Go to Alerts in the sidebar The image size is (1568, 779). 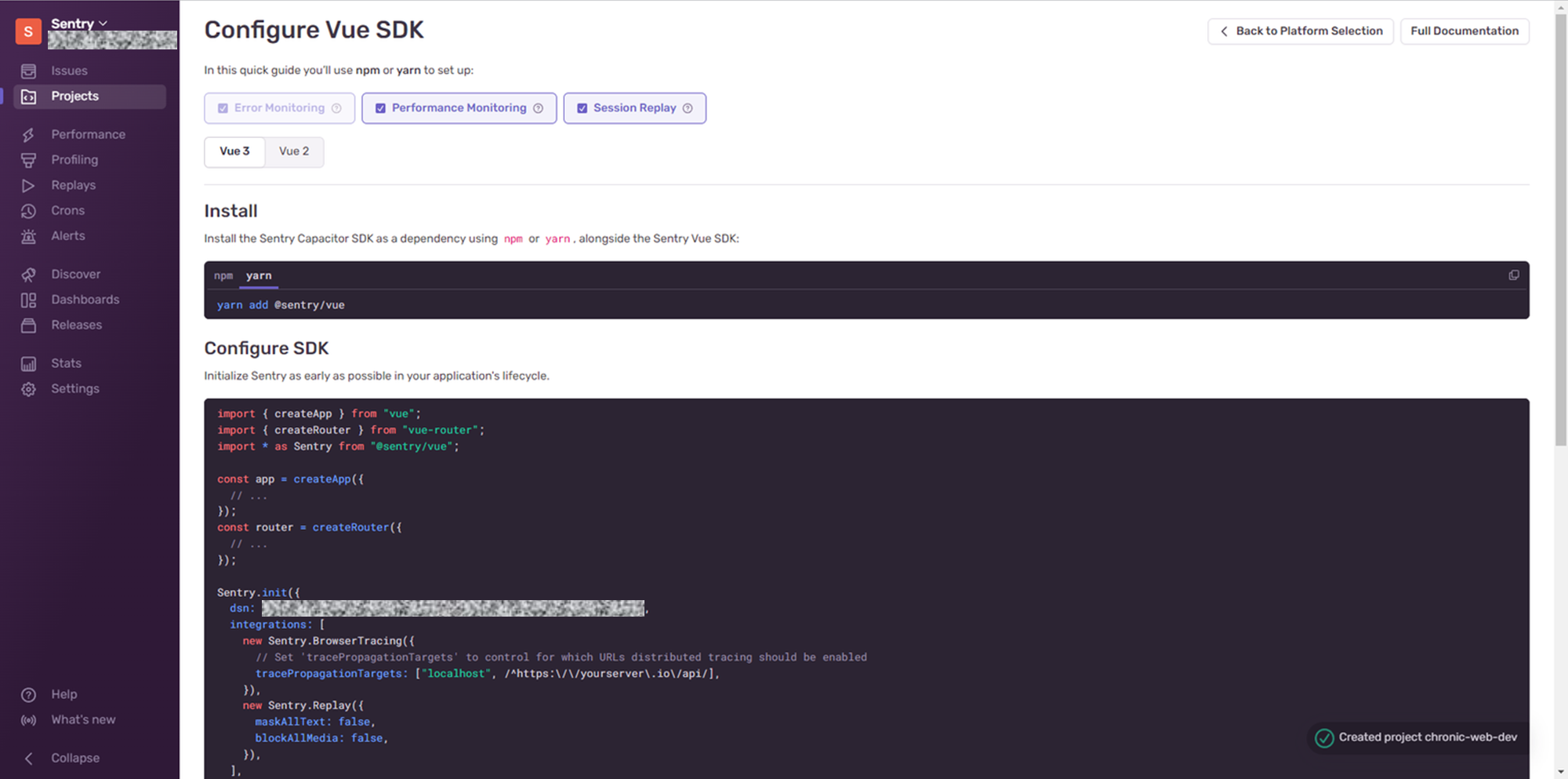[x=68, y=235]
